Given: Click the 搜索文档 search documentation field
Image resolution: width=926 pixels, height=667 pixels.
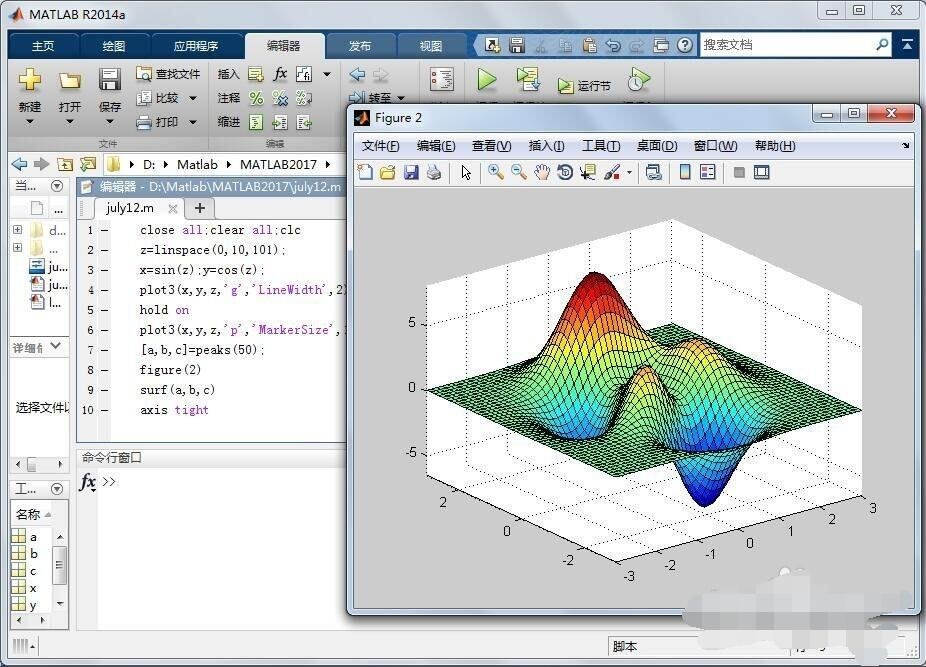Looking at the screenshot, I should tap(786, 45).
